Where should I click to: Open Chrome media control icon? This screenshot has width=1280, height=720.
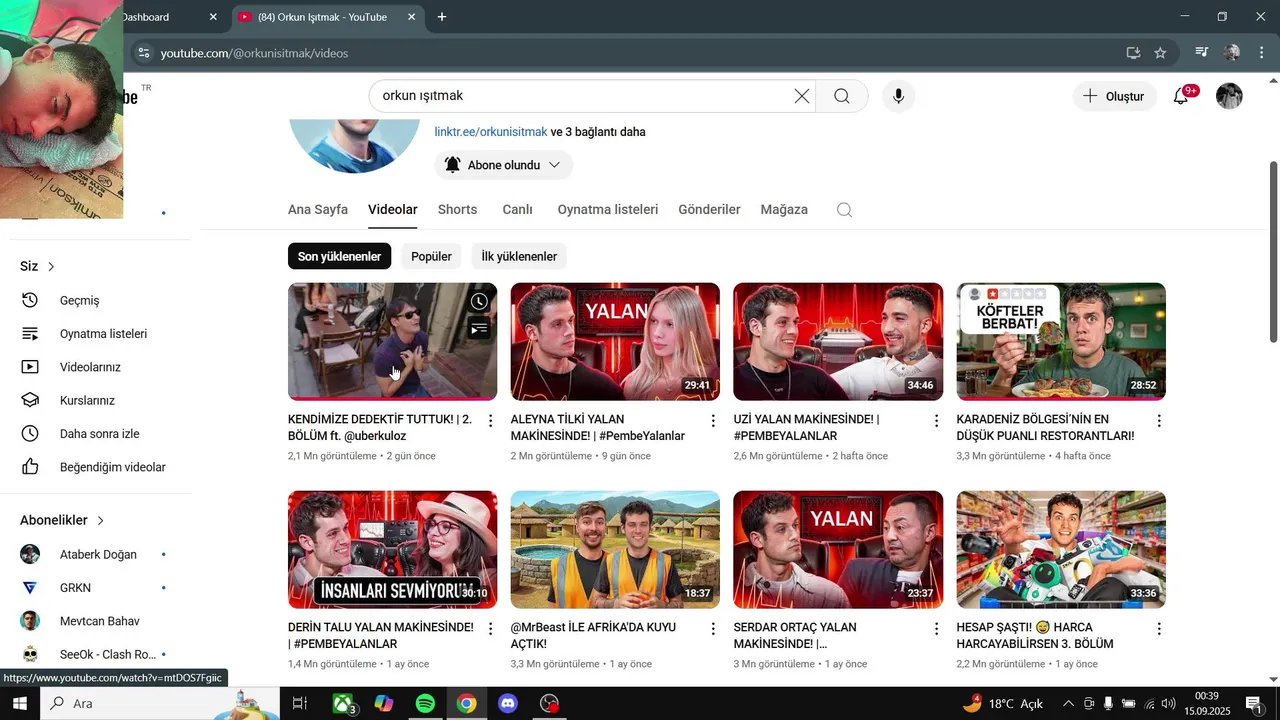[x=1202, y=53]
